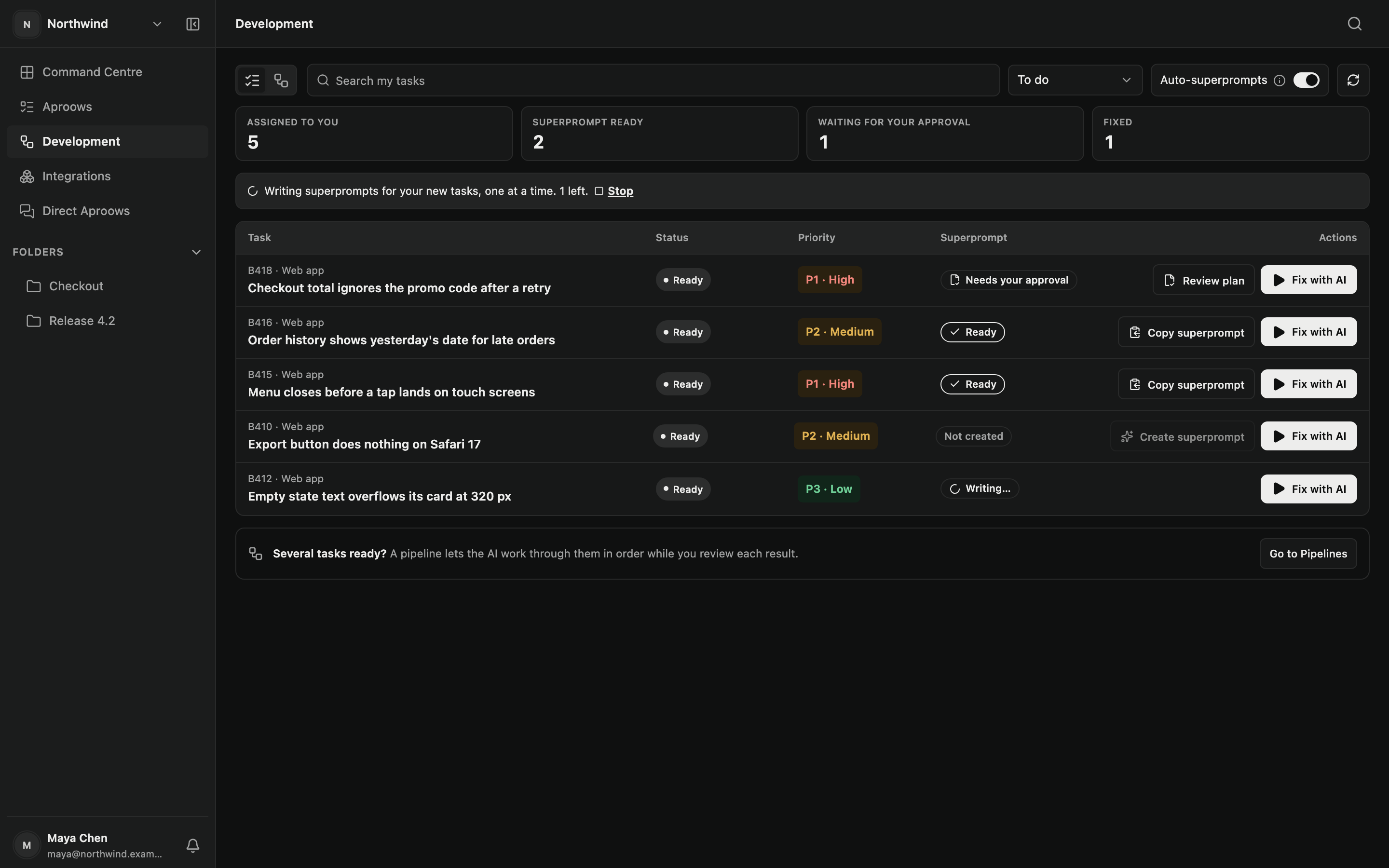Click the P3 · Low priority badge
The height and width of the screenshot is (868, 1389).
click(x=829, y=489)
